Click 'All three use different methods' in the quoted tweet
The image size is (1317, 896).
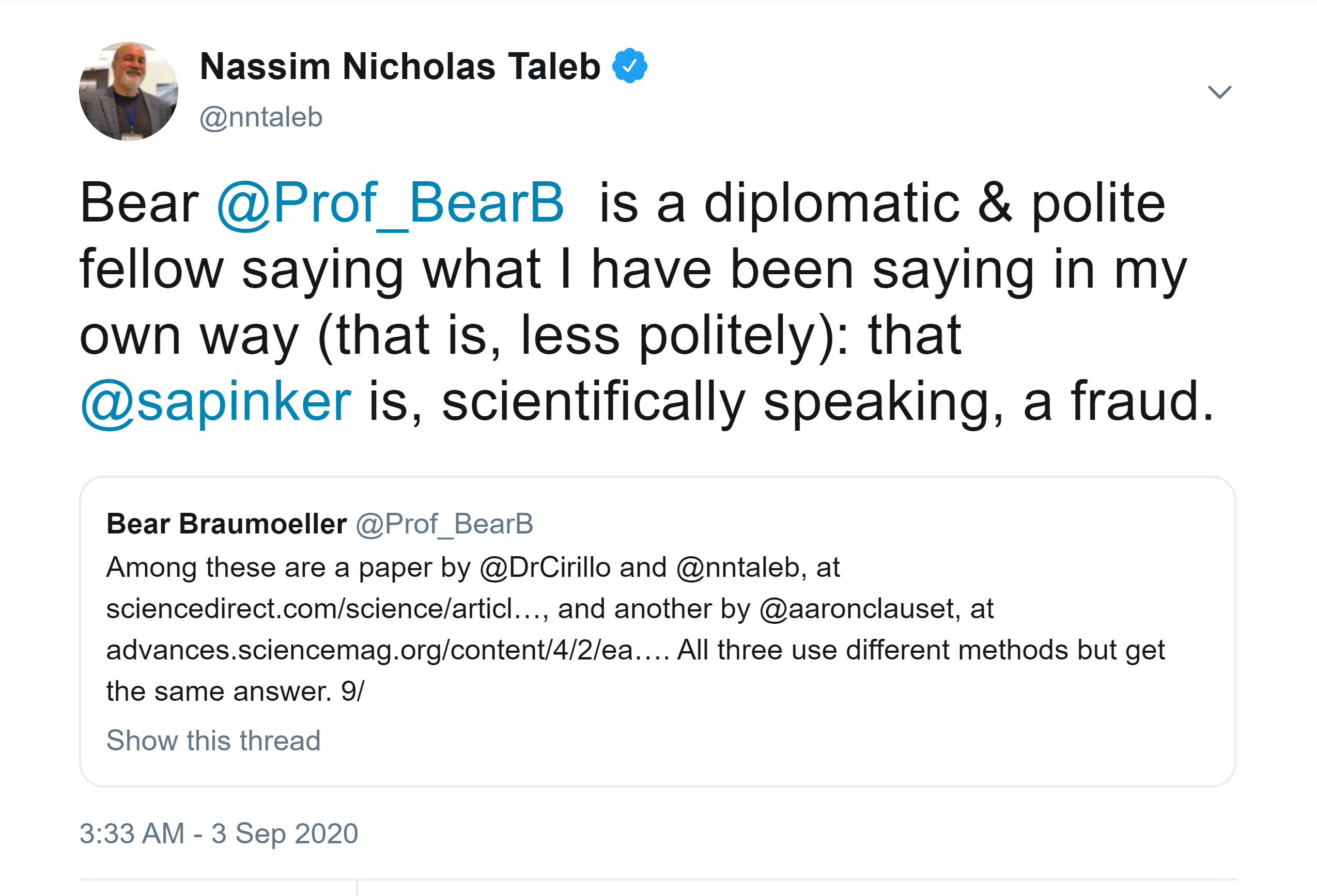(x=873, y=650)
